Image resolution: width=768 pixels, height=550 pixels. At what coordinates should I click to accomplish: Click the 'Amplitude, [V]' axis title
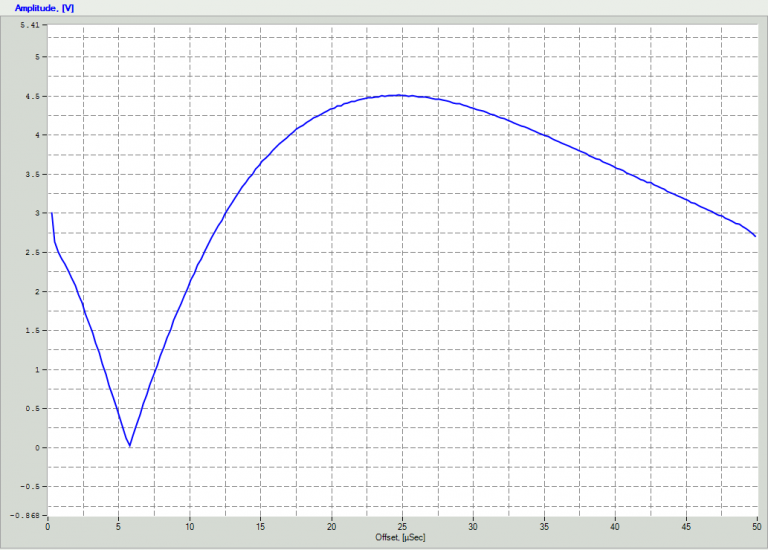click(44, 8)
